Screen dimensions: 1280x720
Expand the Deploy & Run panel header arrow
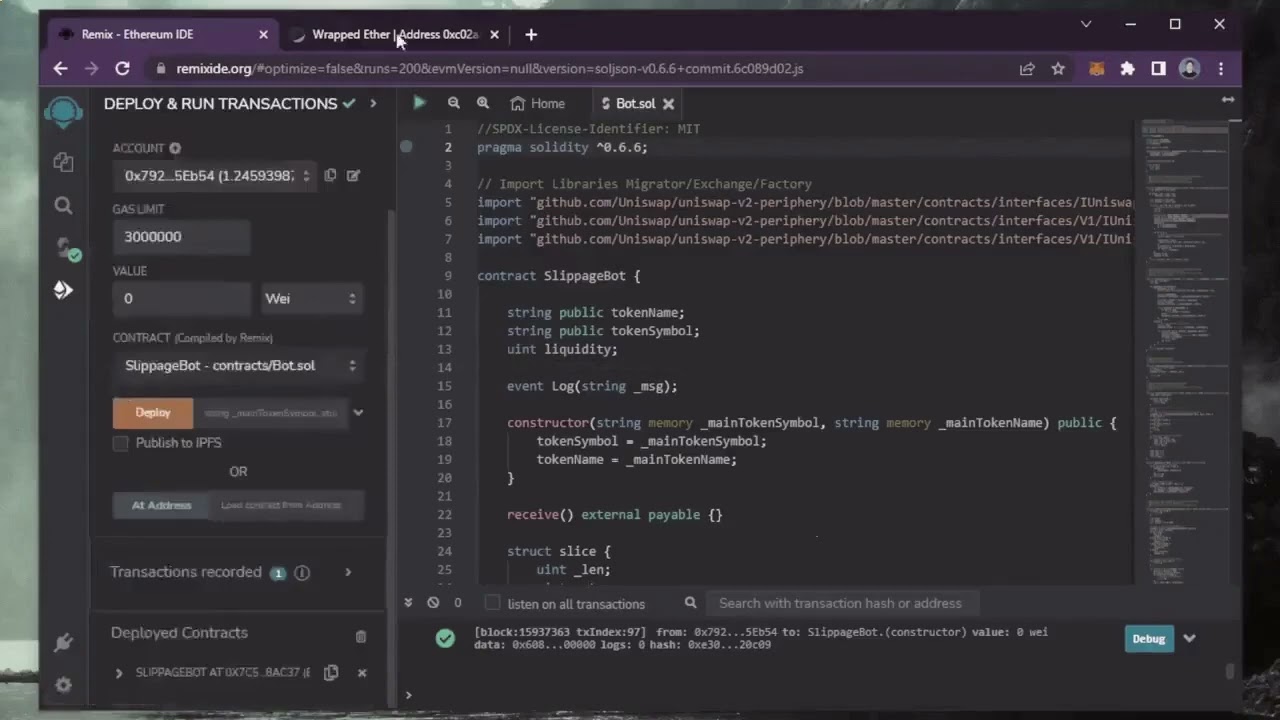[x=373, y=103]
